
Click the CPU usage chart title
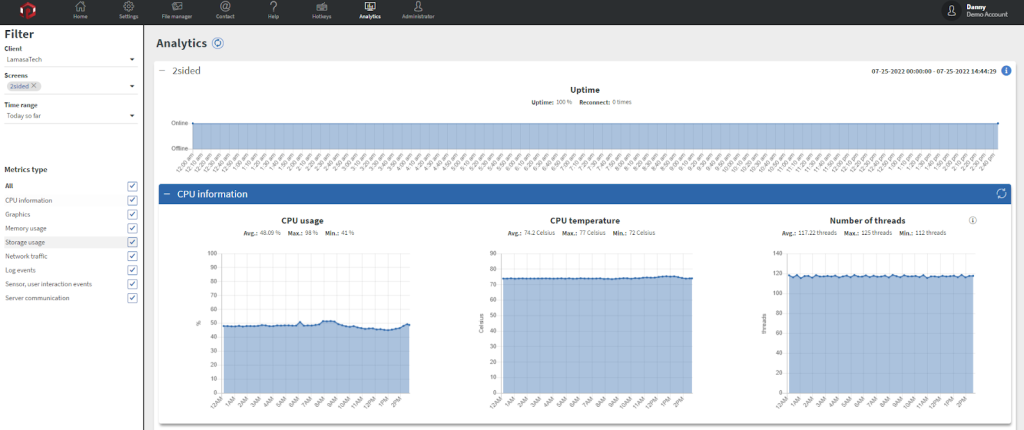point(302,221)
